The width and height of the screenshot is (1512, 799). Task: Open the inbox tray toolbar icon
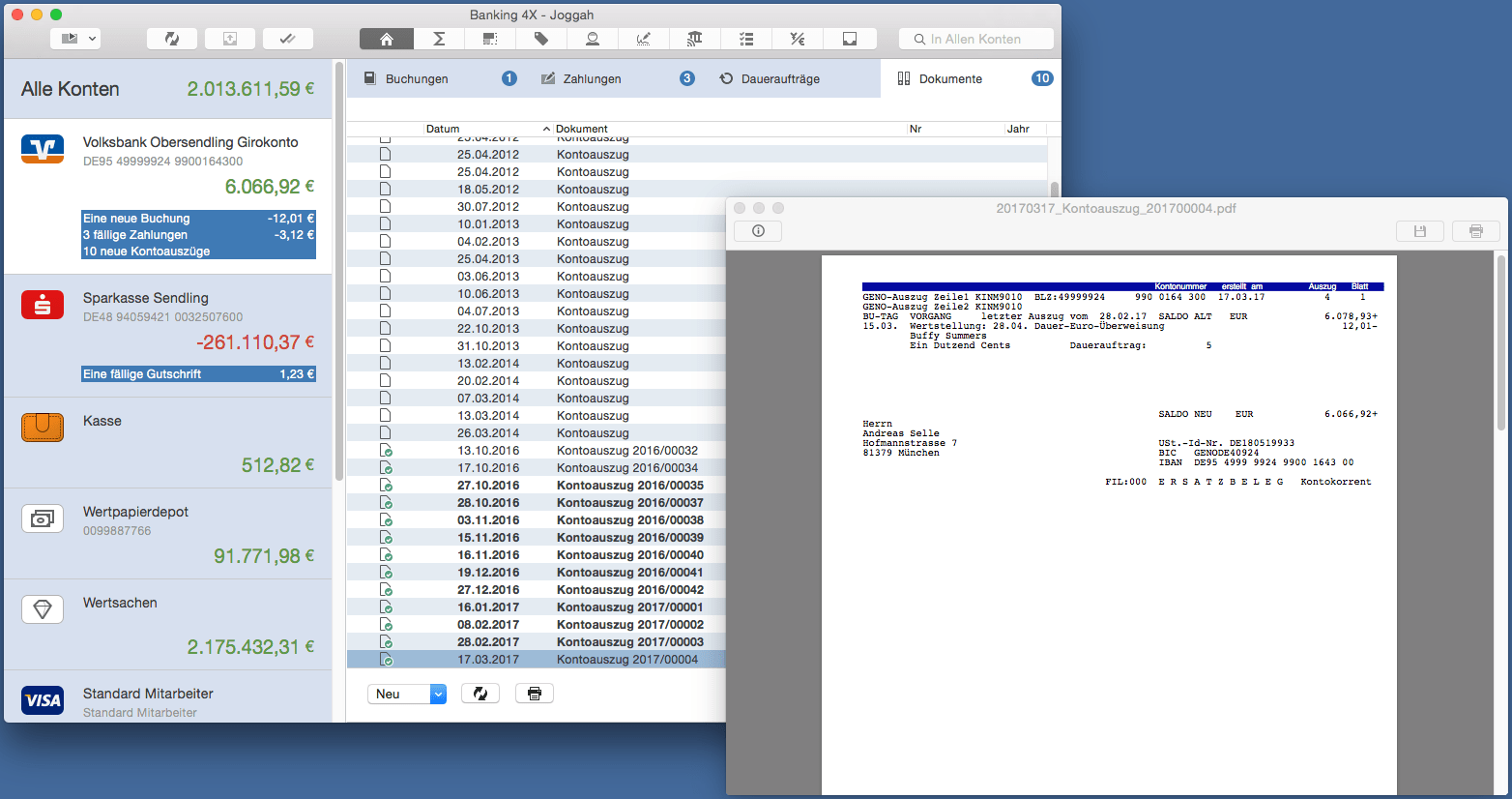pos(850,39)
